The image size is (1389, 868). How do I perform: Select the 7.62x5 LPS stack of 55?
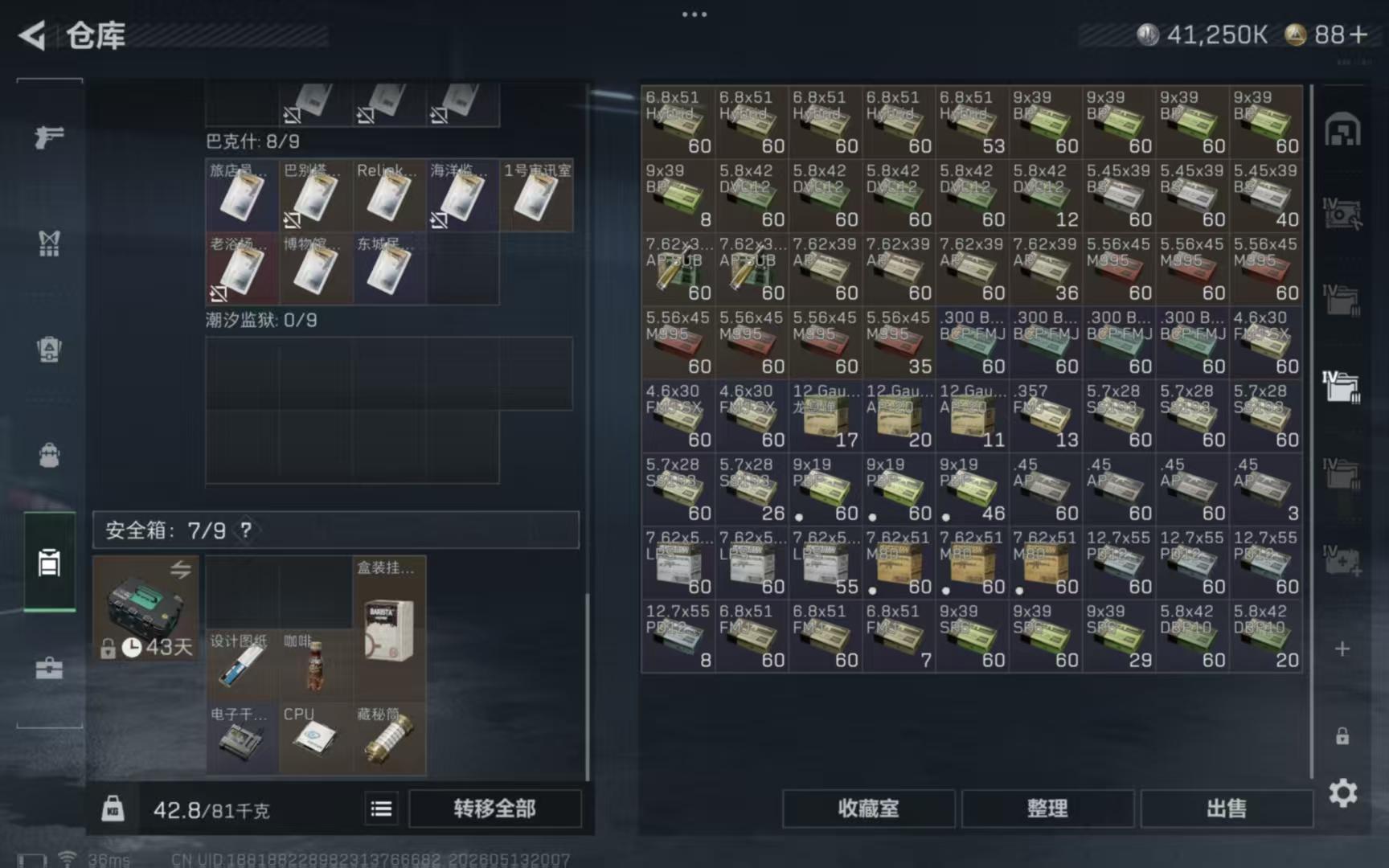[826, 563]
